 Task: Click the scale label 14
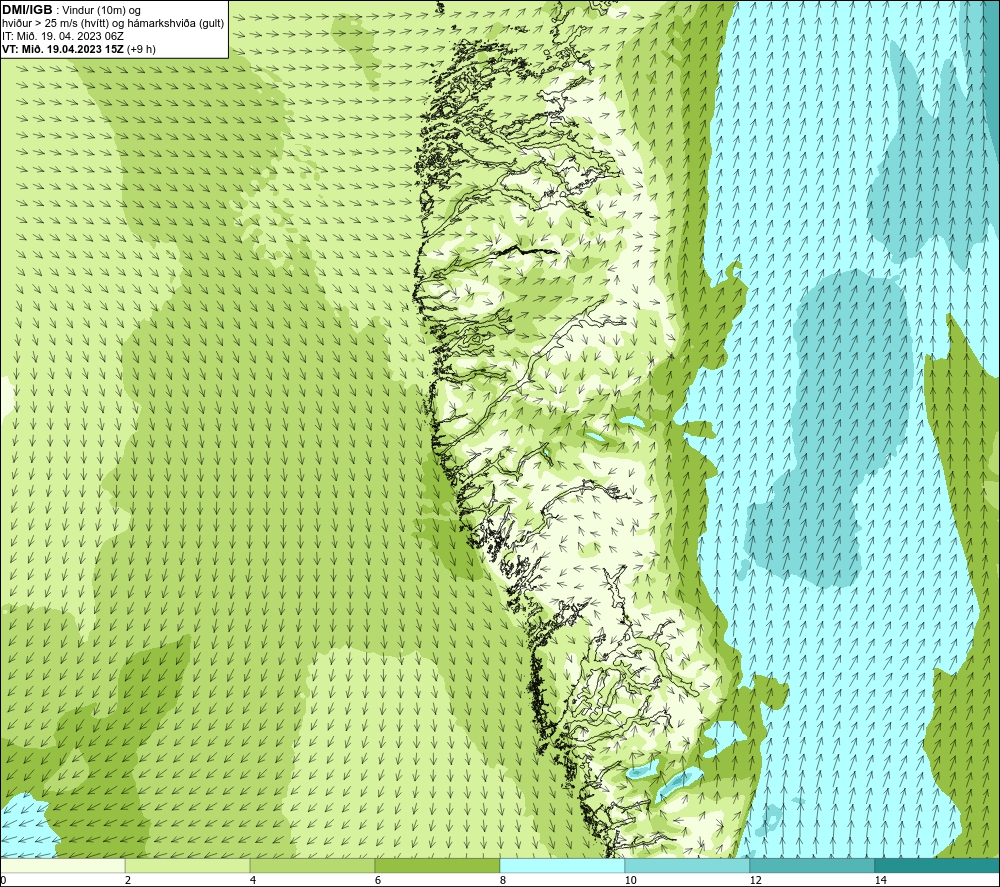click(x=881, y=880)
